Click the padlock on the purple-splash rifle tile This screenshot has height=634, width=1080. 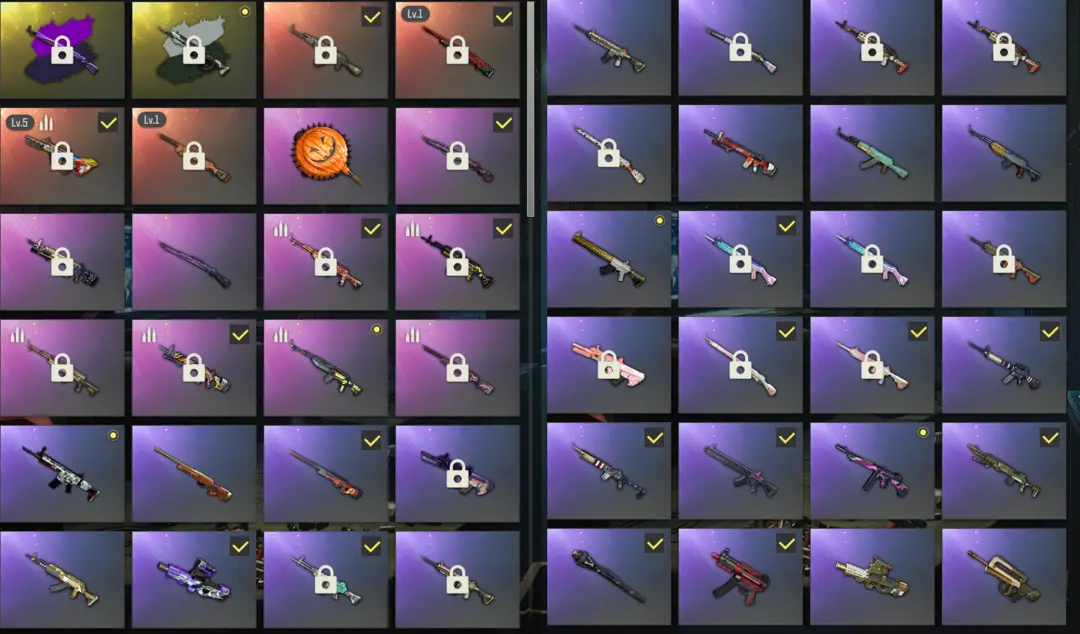pyautogui.click(x=62, y=50)
